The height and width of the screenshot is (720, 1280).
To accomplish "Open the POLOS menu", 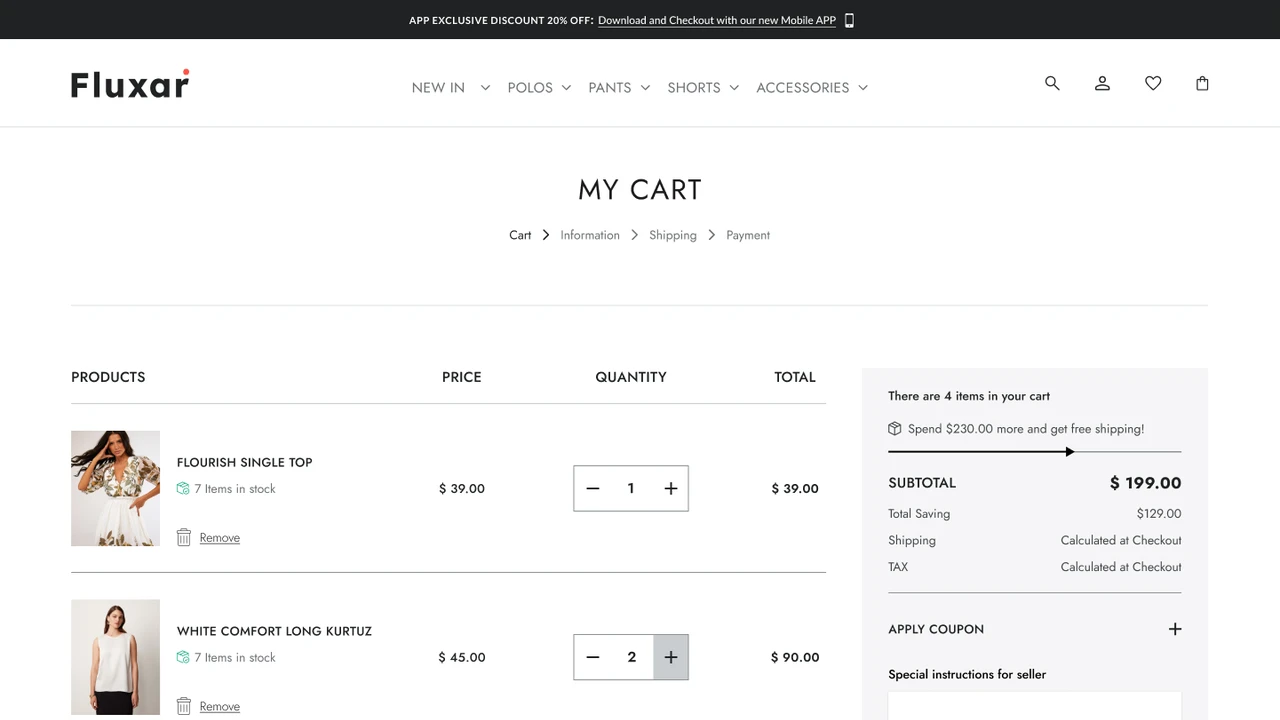I will coord(530,87).
